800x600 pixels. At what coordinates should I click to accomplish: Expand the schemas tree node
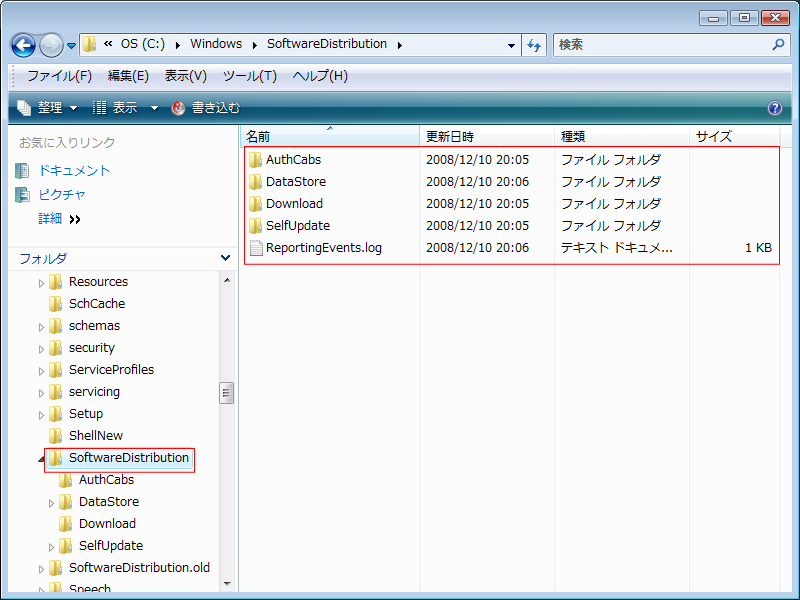41,327
